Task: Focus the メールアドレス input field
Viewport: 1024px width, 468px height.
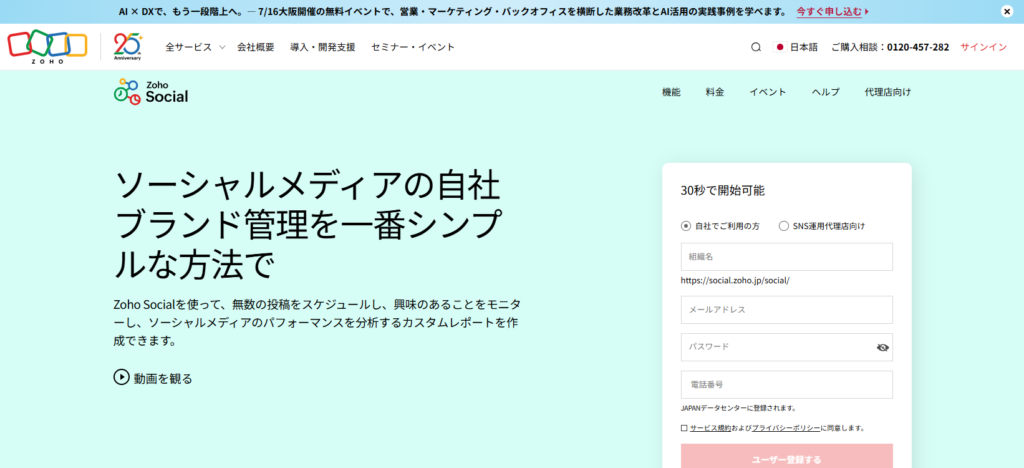Action: click(786, 309)
